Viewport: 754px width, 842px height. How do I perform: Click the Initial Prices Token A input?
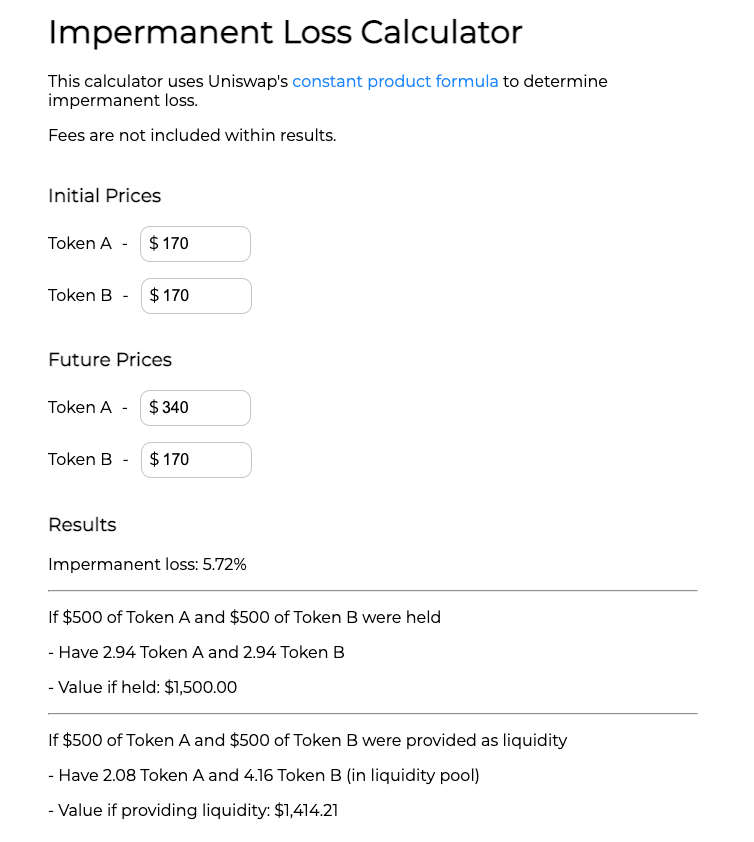coord(195,244)
